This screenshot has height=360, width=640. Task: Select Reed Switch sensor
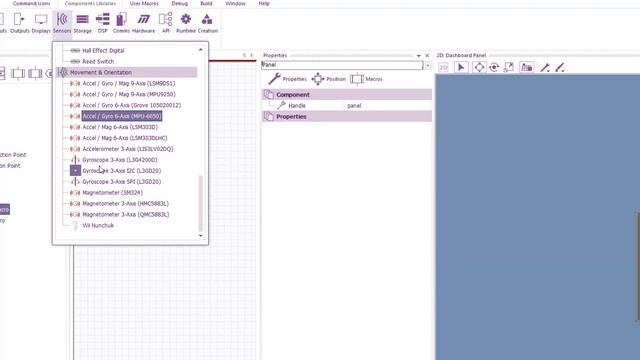(98, 62)
